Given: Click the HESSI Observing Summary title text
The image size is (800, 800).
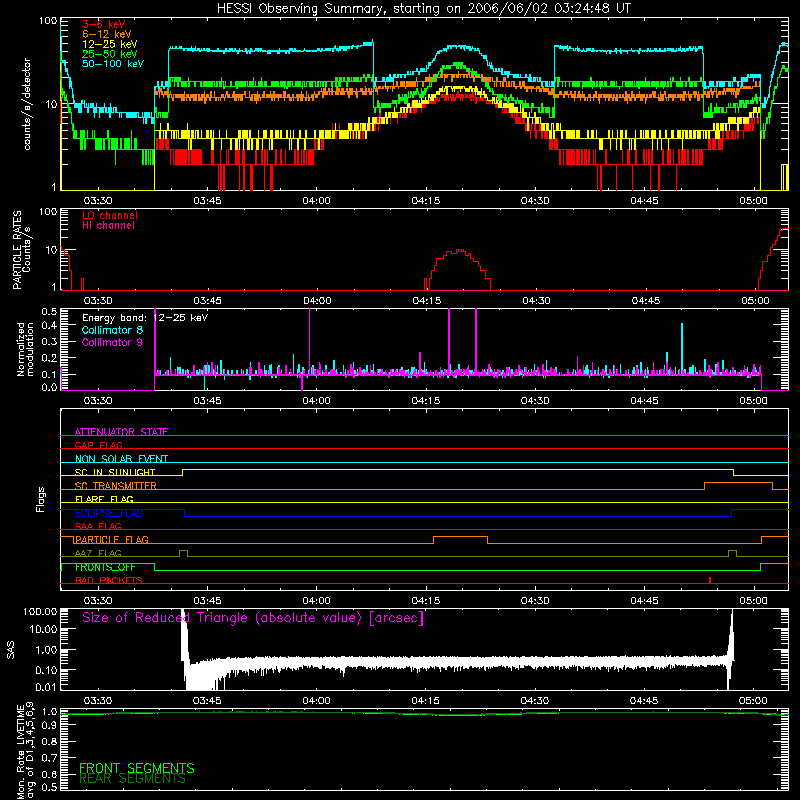Looking at the screenshot, I should (x=424, y=9).
